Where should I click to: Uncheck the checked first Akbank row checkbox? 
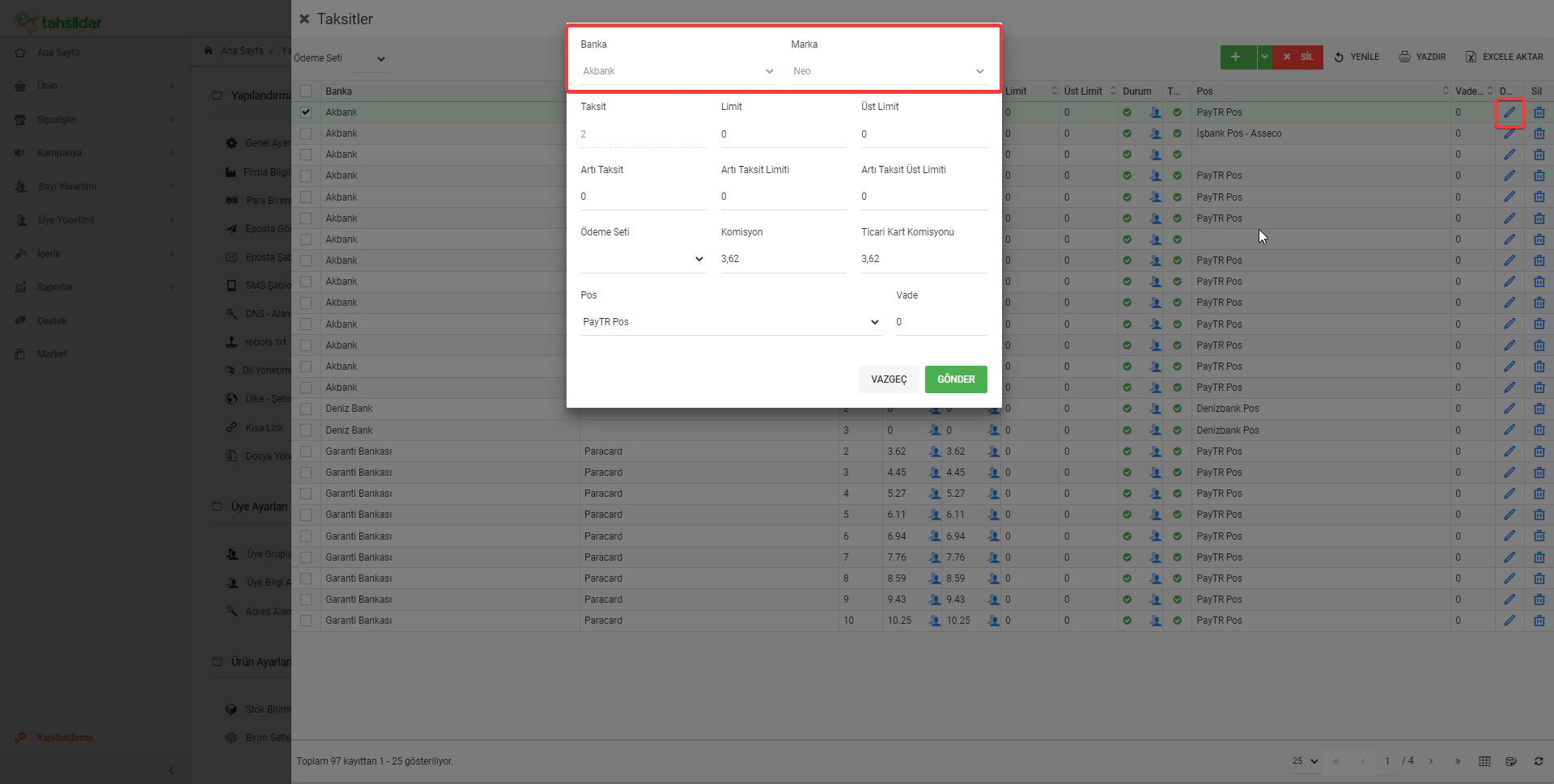click(x=306, y=112)
